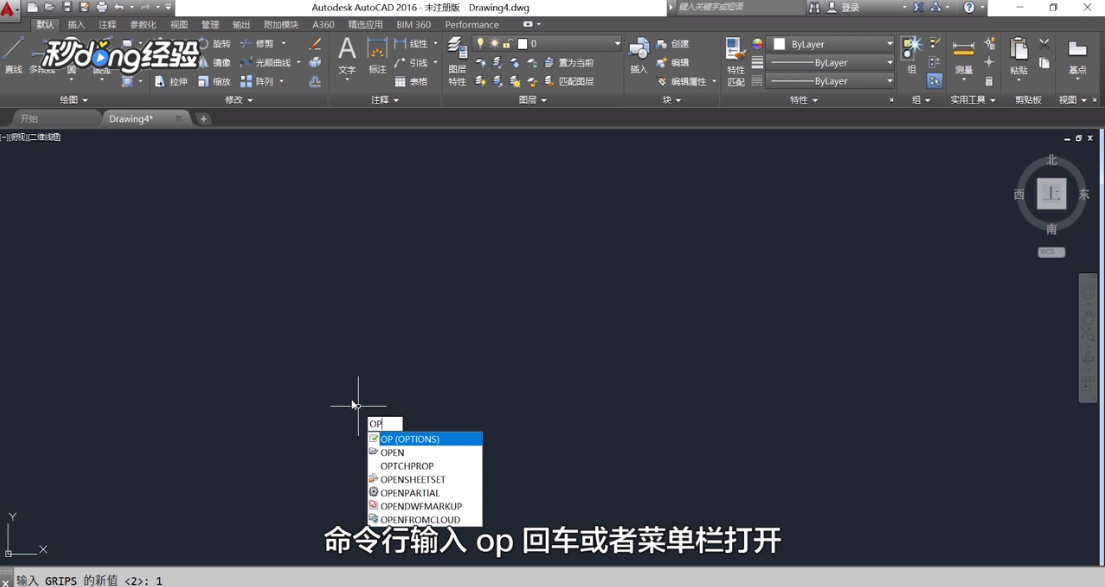This screenshot has height=587, width=1105.
Task: Select the 文字 (Text) tool
Action: [x=347, y=56]
